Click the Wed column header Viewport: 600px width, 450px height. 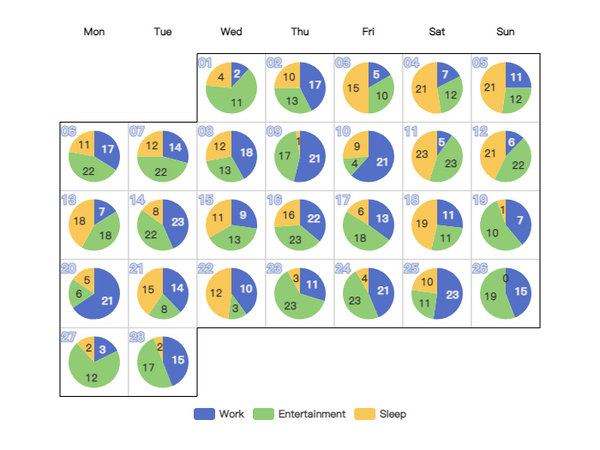231,31
